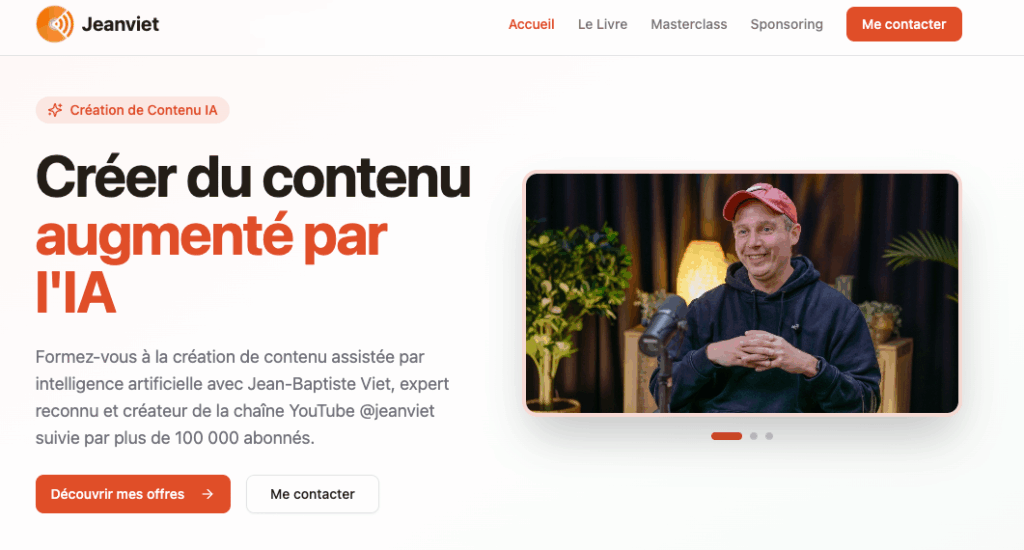Click the Jeanviet brand name text
This screenshot has height=550, width=1024.
click(x=120, y=24)
